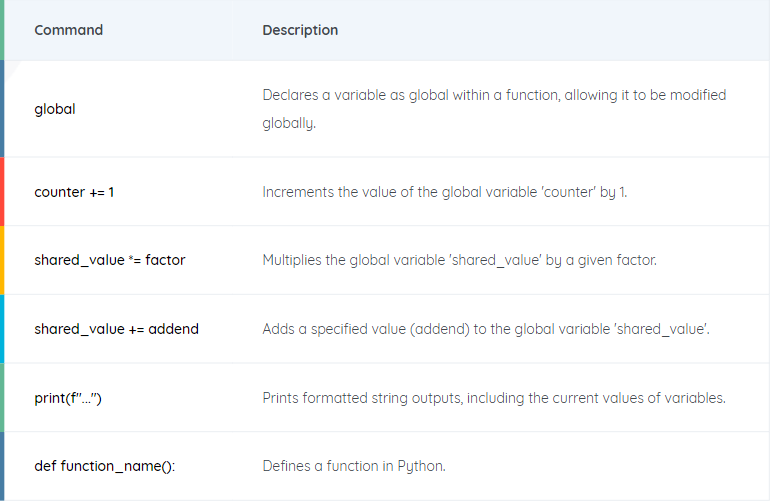Image resolution: width=770 pixels, height=501 pixels.
Task: Select description about incrementing counter by 1
Action: 444,192
